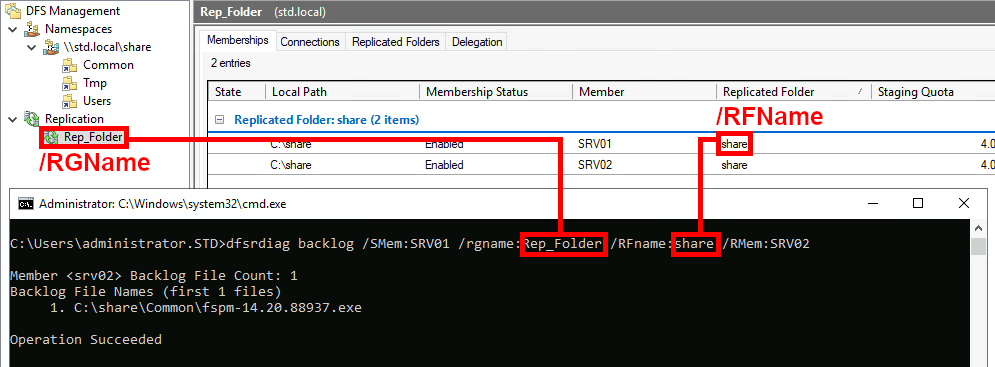Sort by the Member column header
Screen dimensions: 995x367
(x=644, y=92)
